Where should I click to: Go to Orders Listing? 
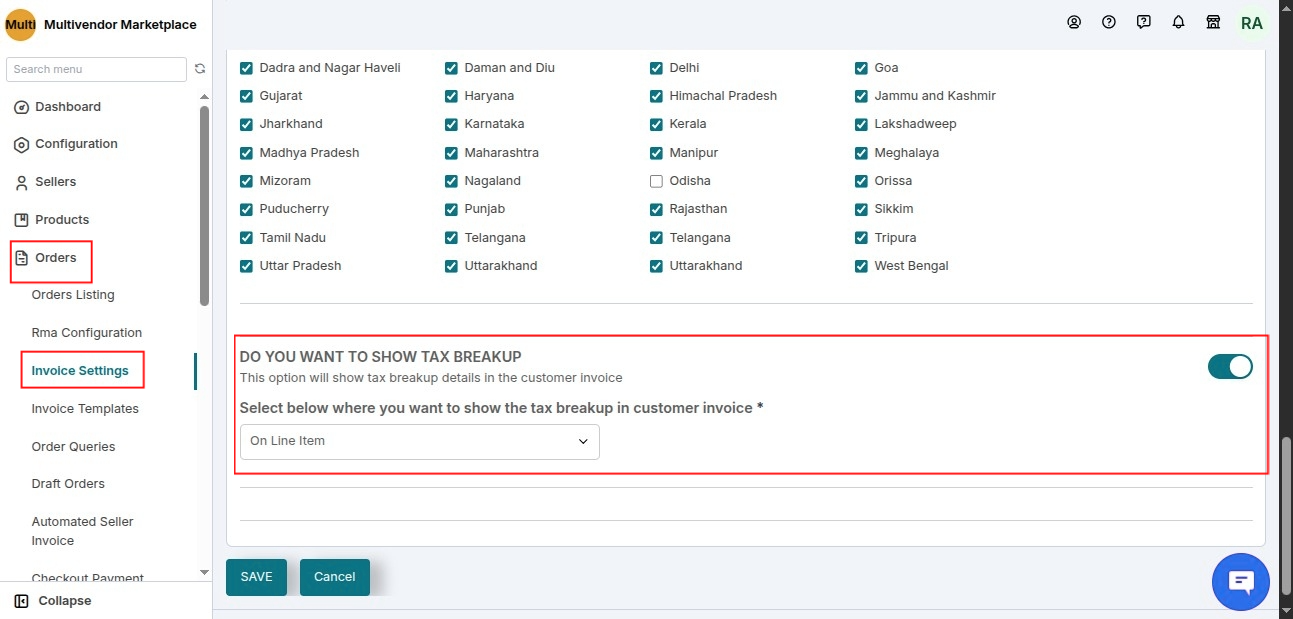pyautogui.click(x=73, y=295)
